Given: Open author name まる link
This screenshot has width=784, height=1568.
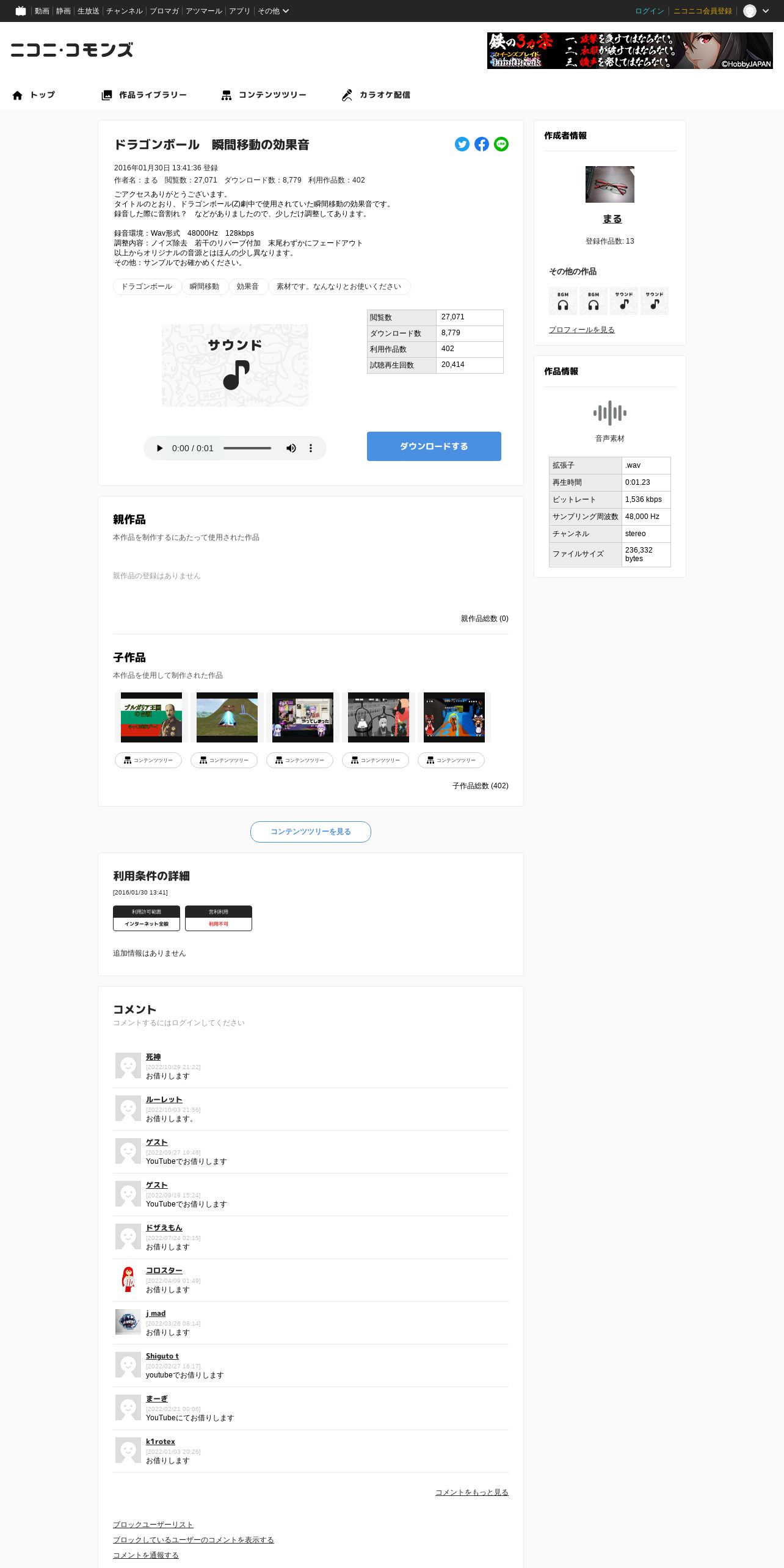Looking at the screenshot, I should click(x=612, y=219).
